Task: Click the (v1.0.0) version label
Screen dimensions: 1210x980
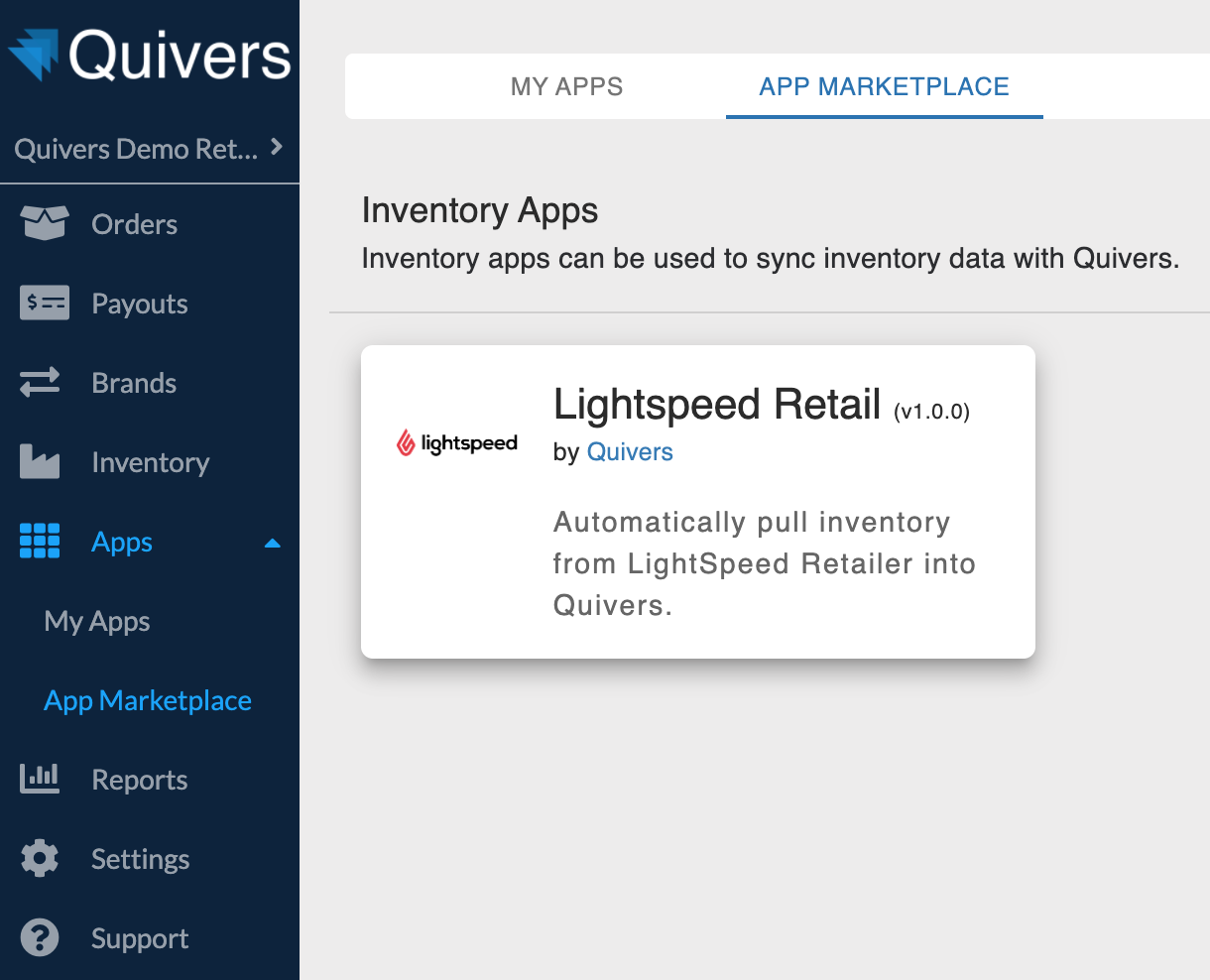Action: [931, 412]
